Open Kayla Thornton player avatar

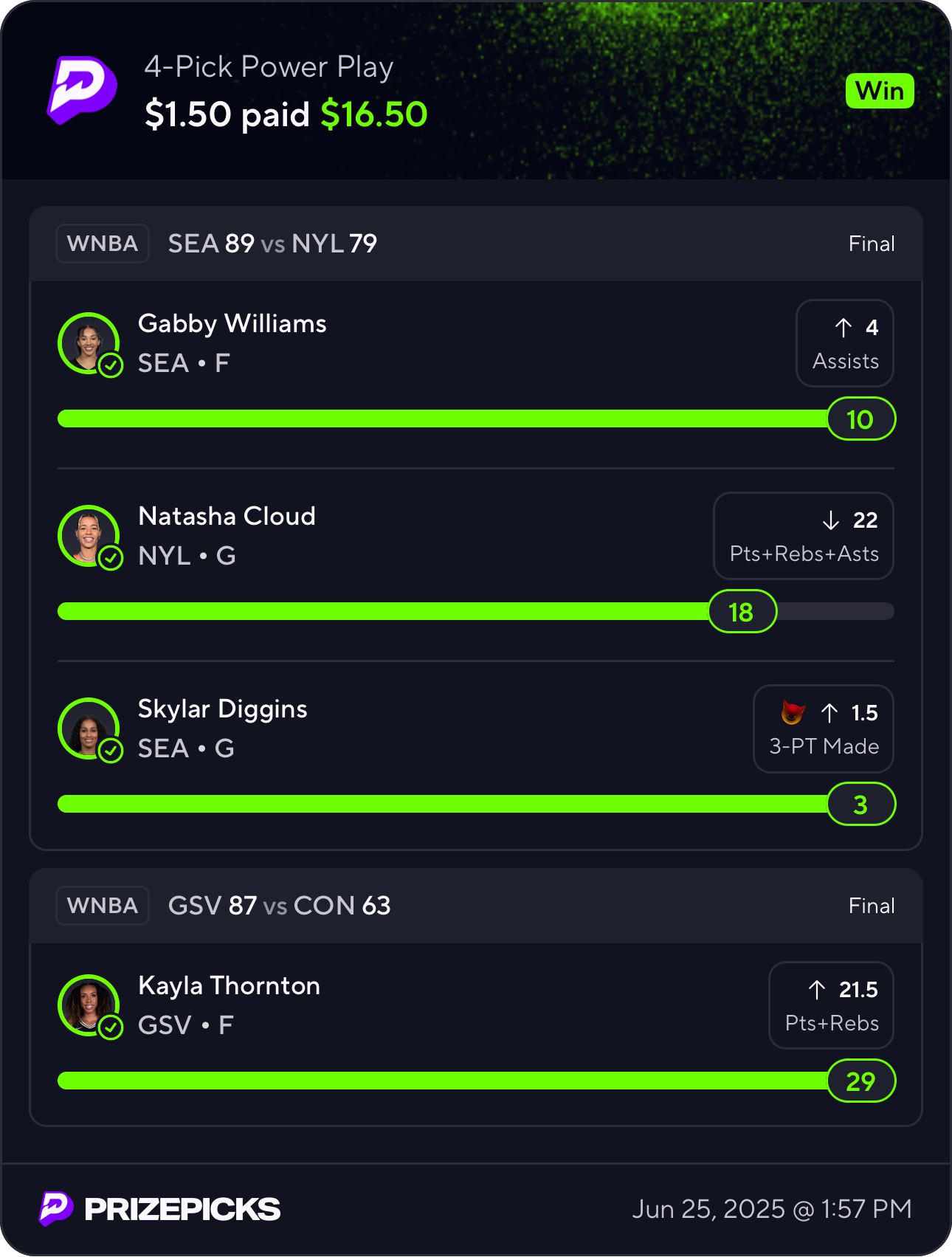point(89,1005)
